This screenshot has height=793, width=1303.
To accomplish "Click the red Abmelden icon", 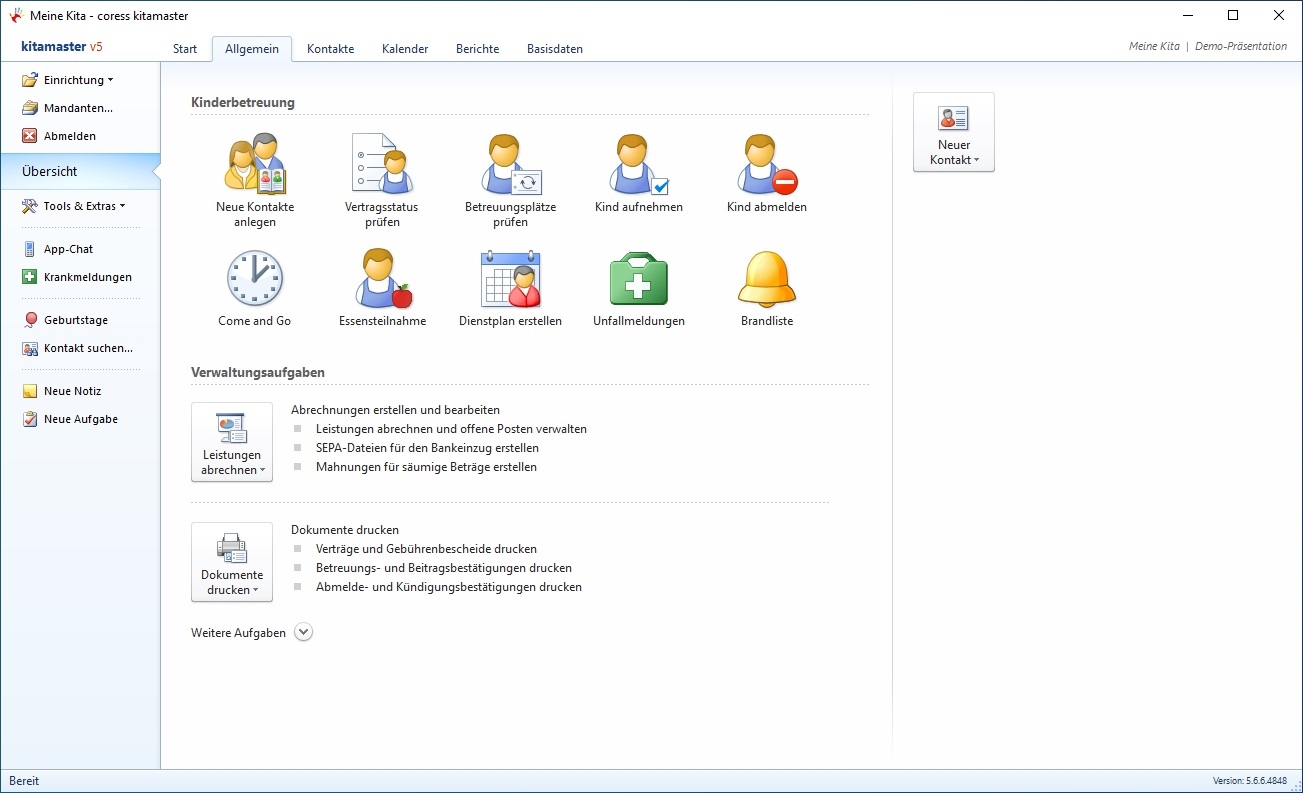I will pyautogui.click(x=30, y=136).
